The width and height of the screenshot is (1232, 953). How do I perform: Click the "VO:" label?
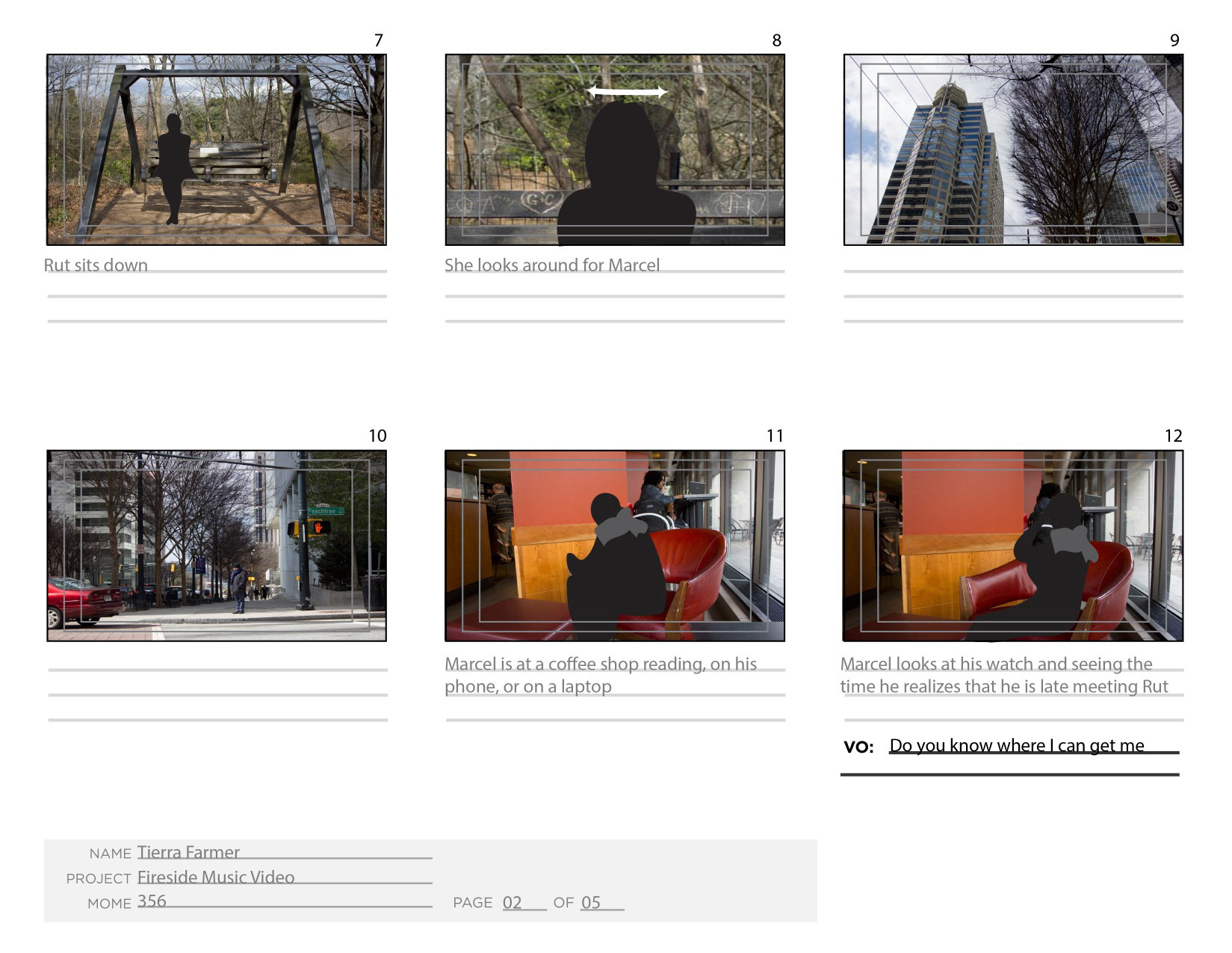(858, 747)
